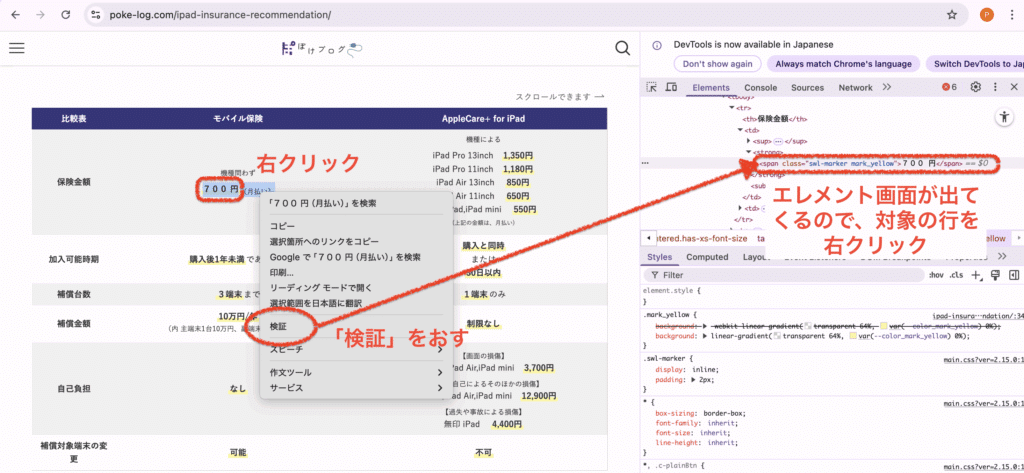The image size is (1024, 473).
Task: Open the DevTools three-dot customize menu
Action: point(995,87)
